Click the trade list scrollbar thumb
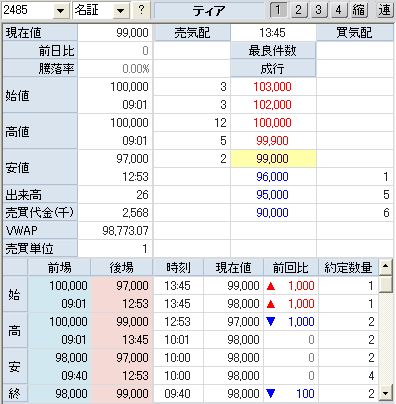This screenshot has width=396, height=404. coord(386,284)
